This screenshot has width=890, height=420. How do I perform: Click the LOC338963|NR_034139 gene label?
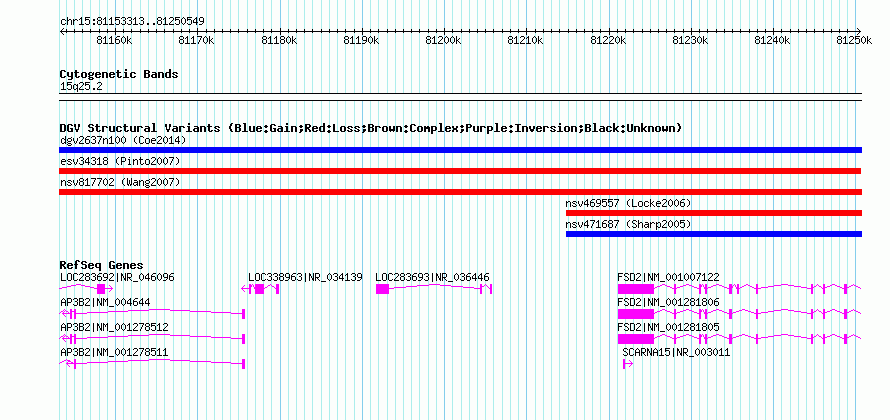point(305,277)
